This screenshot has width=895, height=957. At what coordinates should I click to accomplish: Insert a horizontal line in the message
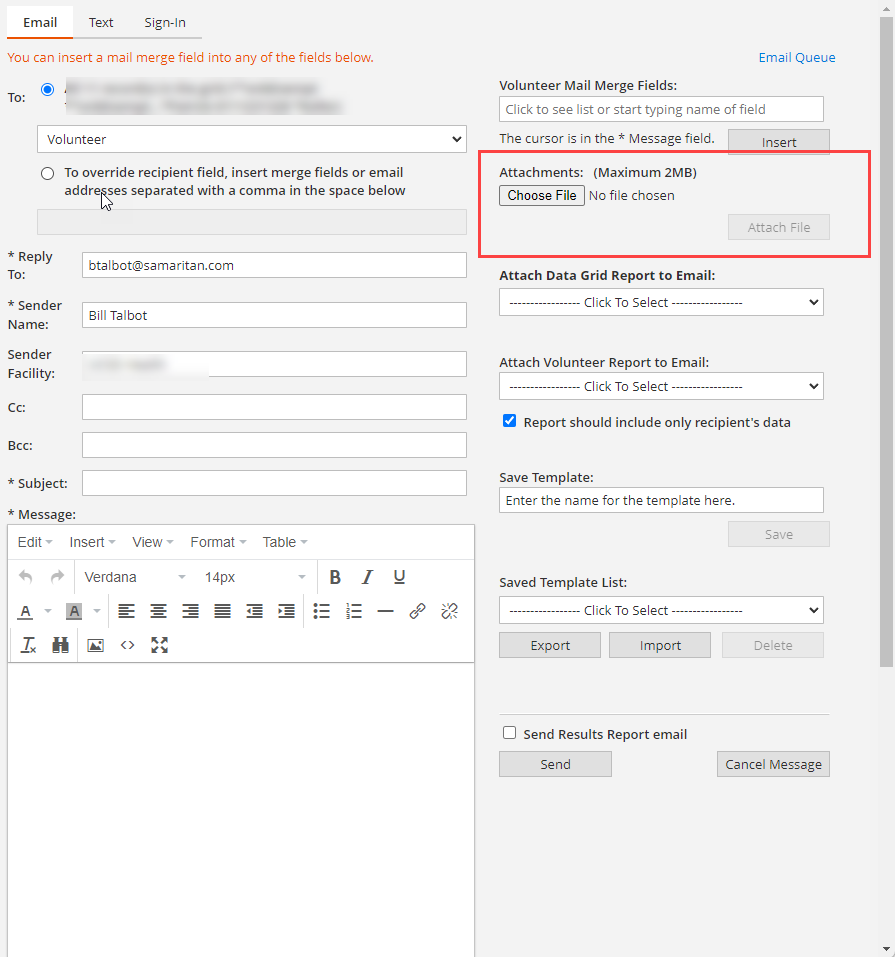(x=386, y=611)
